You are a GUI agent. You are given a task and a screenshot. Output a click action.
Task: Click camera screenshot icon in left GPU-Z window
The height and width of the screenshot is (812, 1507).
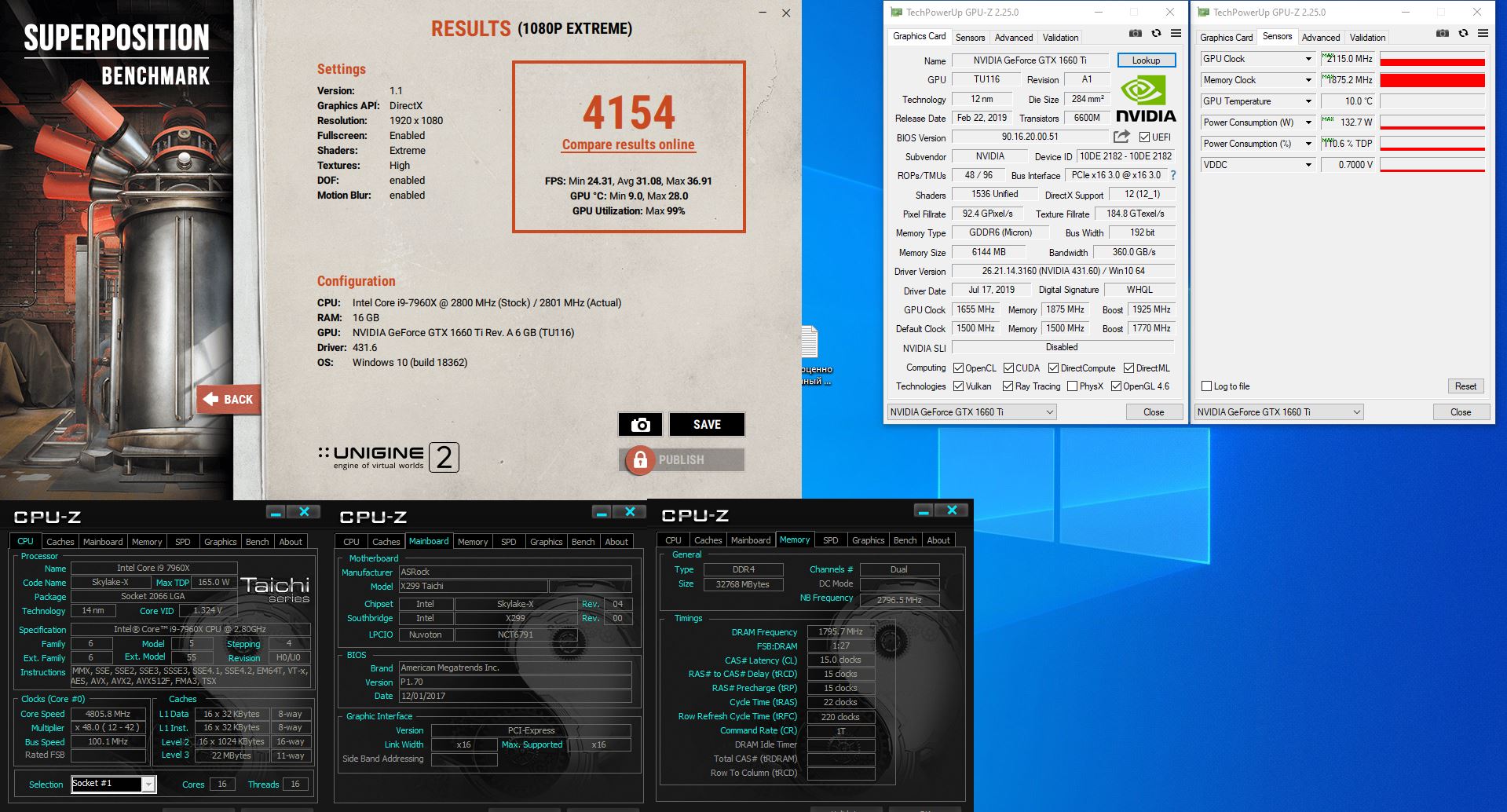tap(1135, 34)
